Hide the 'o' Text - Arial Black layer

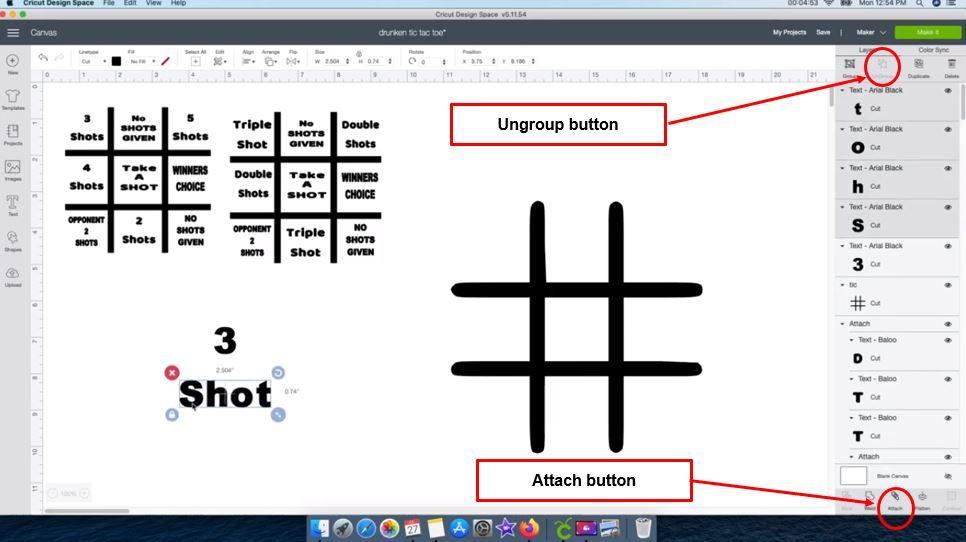point(948,129)
